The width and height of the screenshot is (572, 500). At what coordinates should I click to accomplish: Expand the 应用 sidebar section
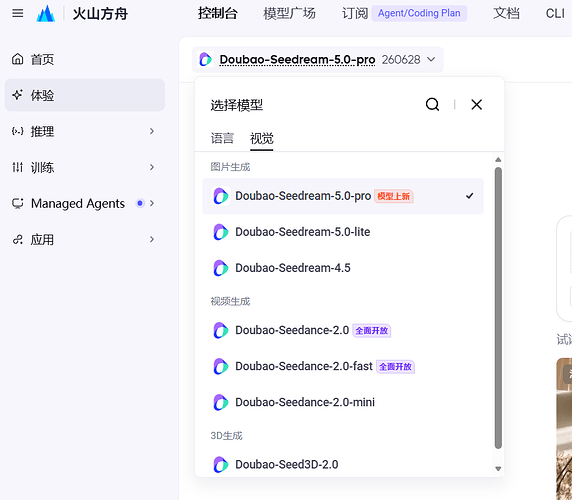tap(152, 239)
